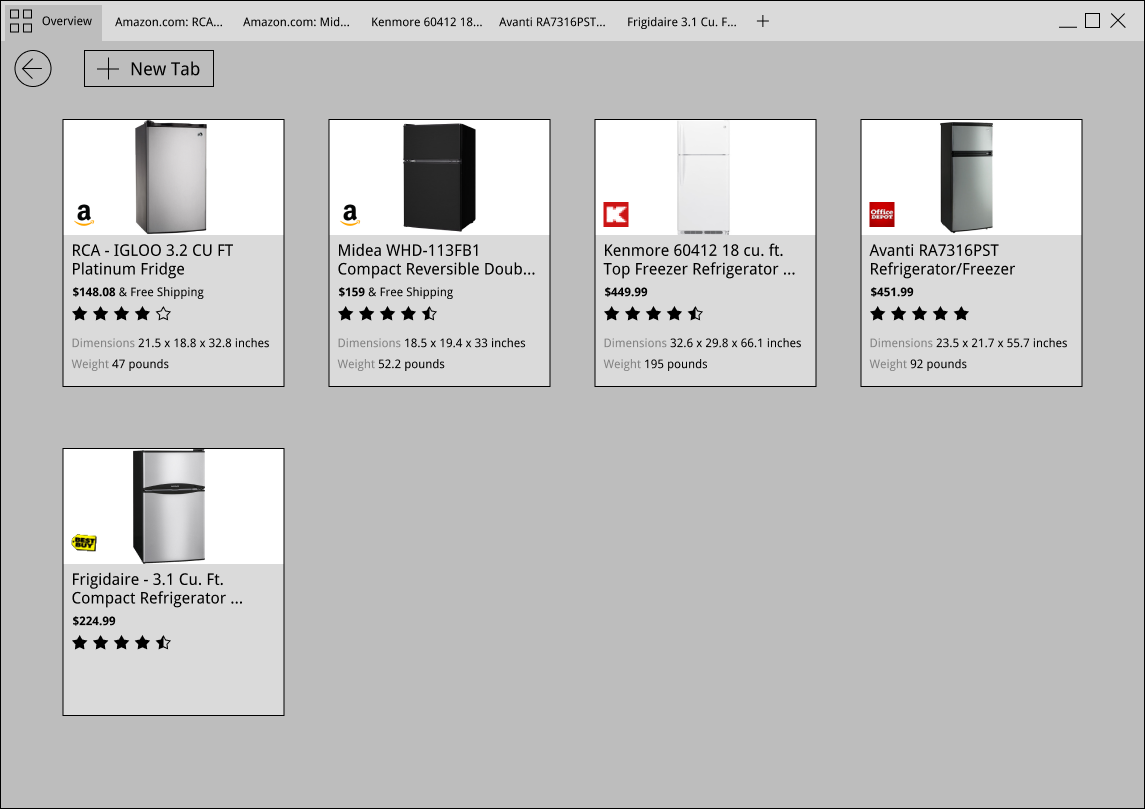Open the Avanti refrigerator thumbnail image
The width and height of the screenshot is (1145, 809).
coord(967,177)
